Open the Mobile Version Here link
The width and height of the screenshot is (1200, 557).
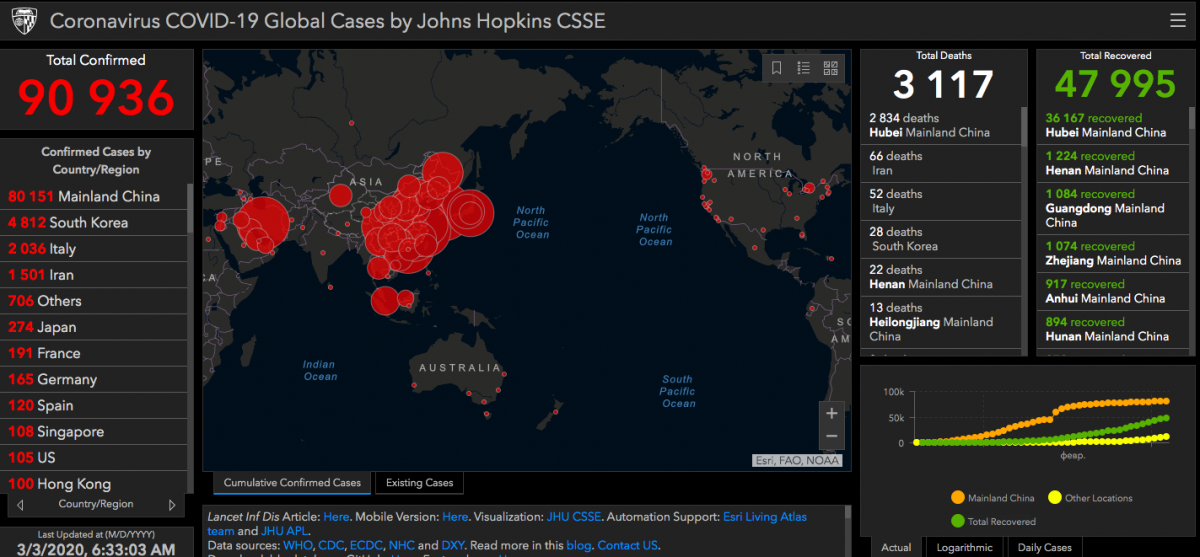pos(455,517)
